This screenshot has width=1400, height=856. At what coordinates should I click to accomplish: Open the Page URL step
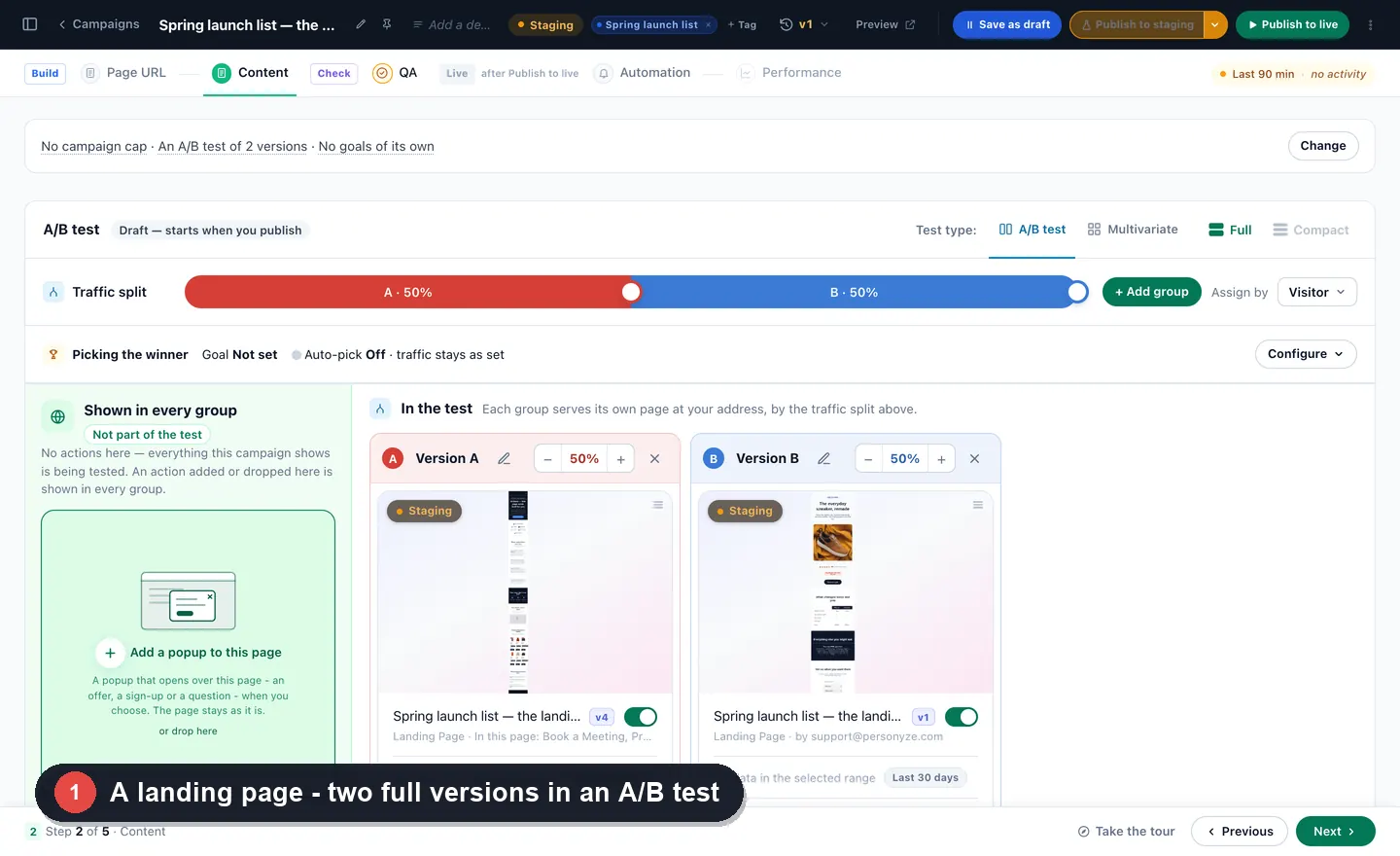point(124,73)
